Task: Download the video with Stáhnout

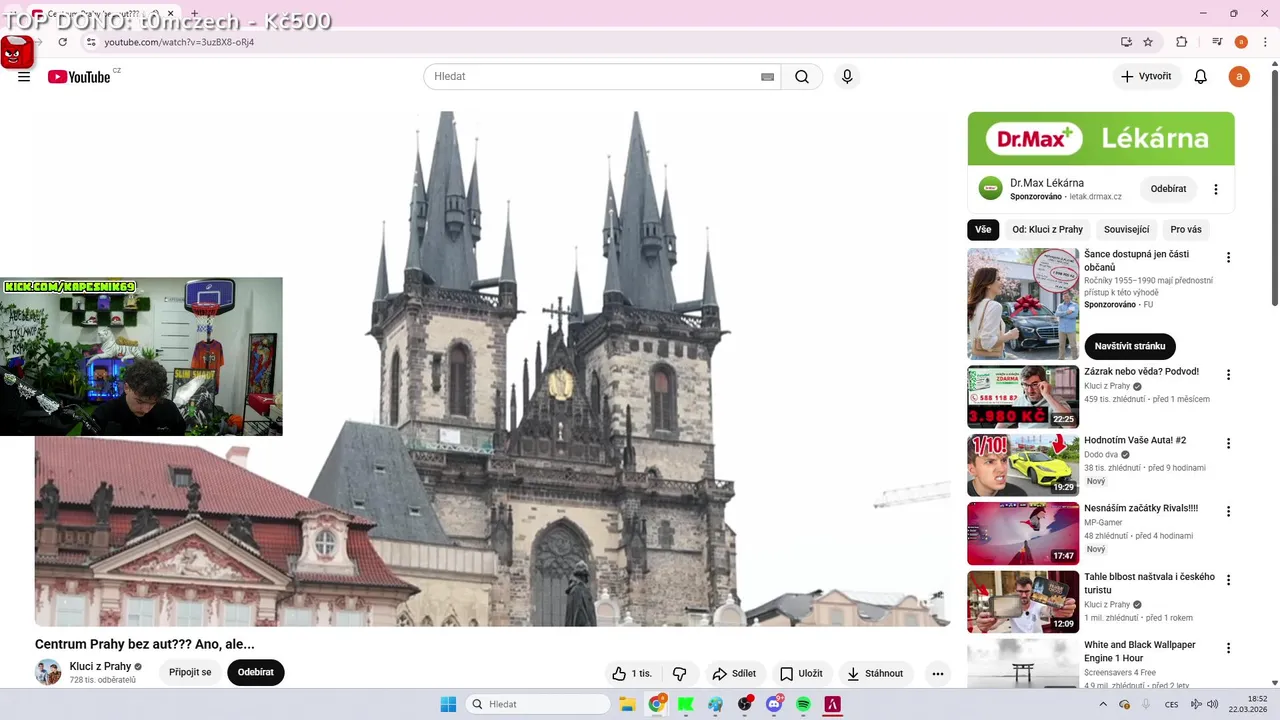Action: [875, 674]
